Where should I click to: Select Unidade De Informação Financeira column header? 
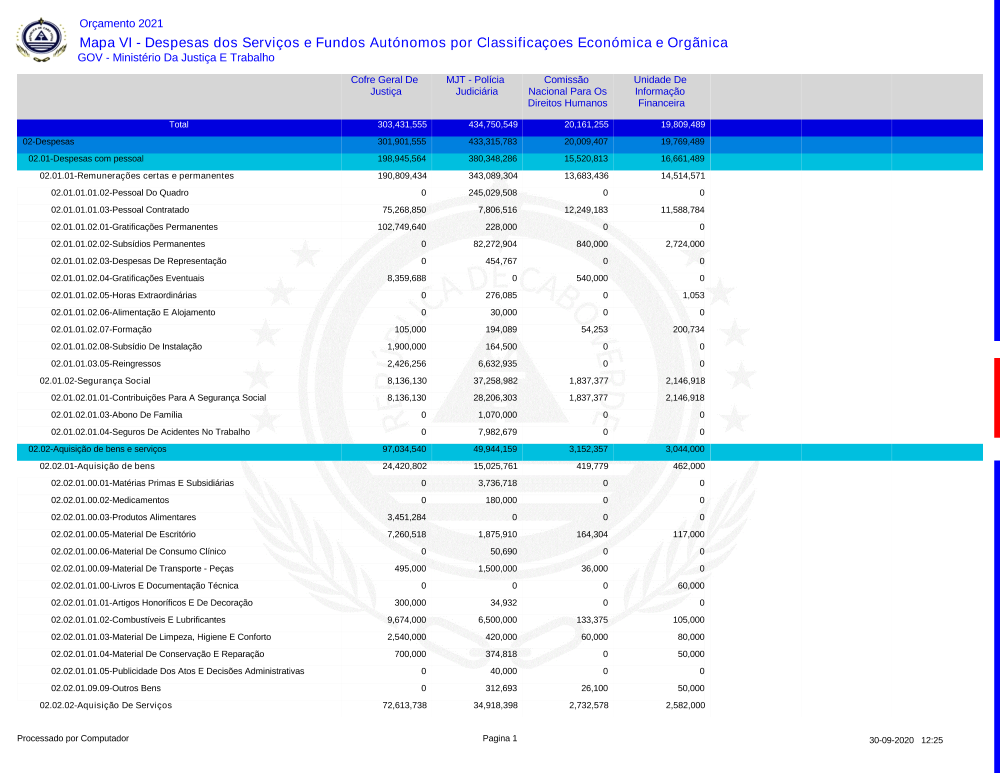coord(659,91)
